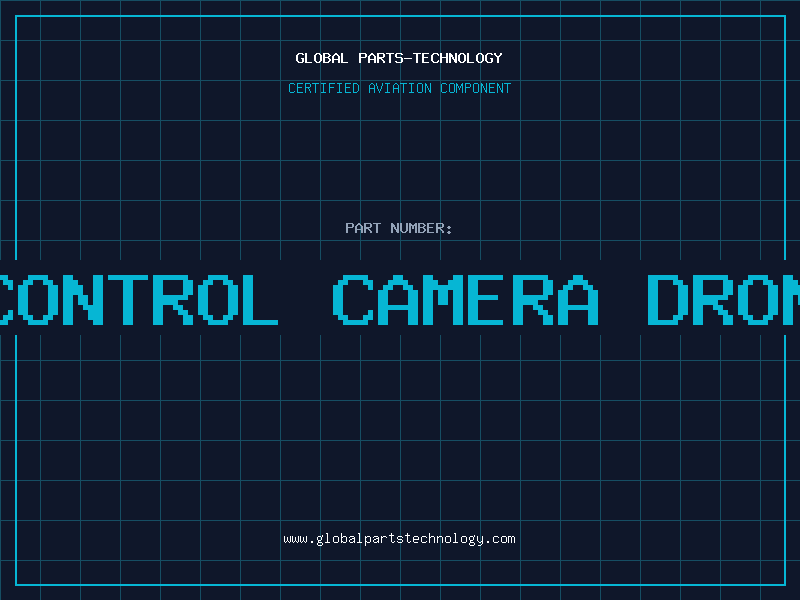Click the large CAMERA word
This screenshot has width=800, height=600.
(466, 300)
